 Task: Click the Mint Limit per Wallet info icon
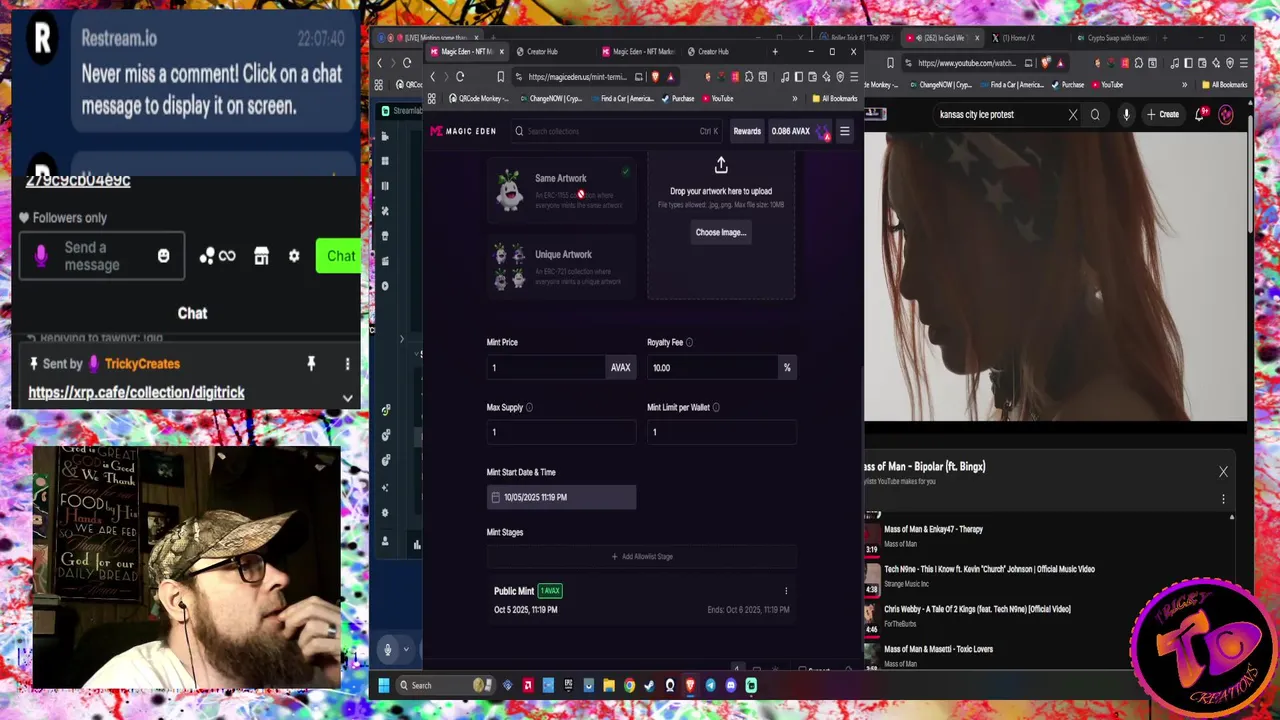pos(716,407)
